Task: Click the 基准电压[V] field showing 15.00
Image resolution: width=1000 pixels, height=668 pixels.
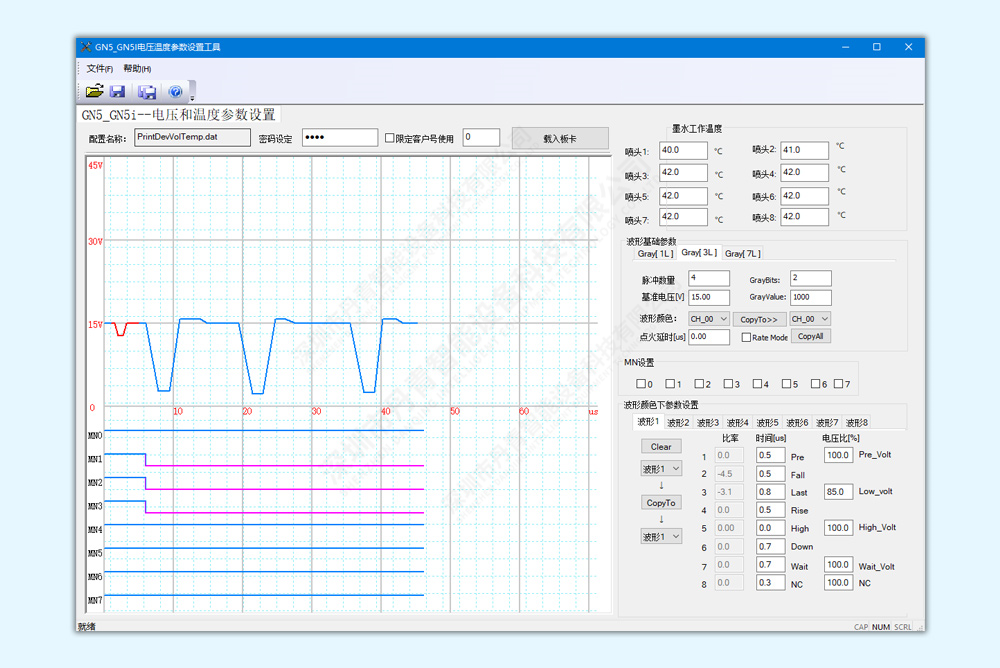Action: pos(709,297)
